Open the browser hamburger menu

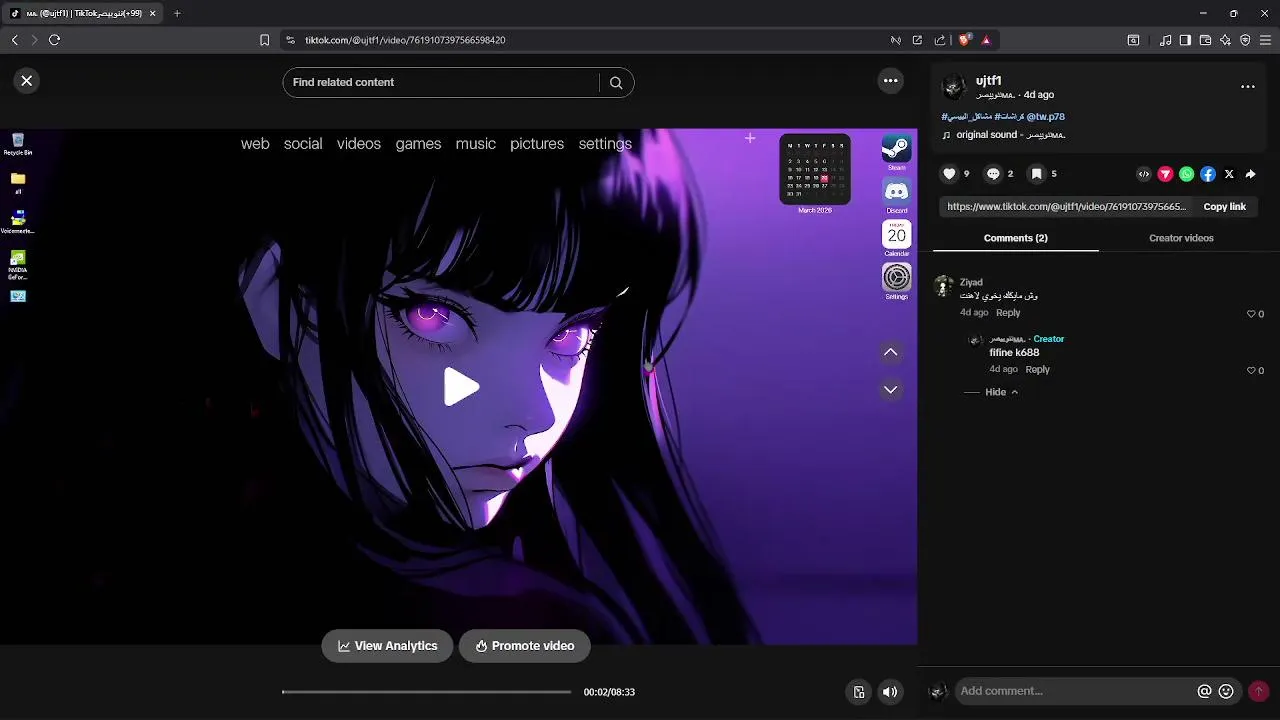coord(1266,40)
